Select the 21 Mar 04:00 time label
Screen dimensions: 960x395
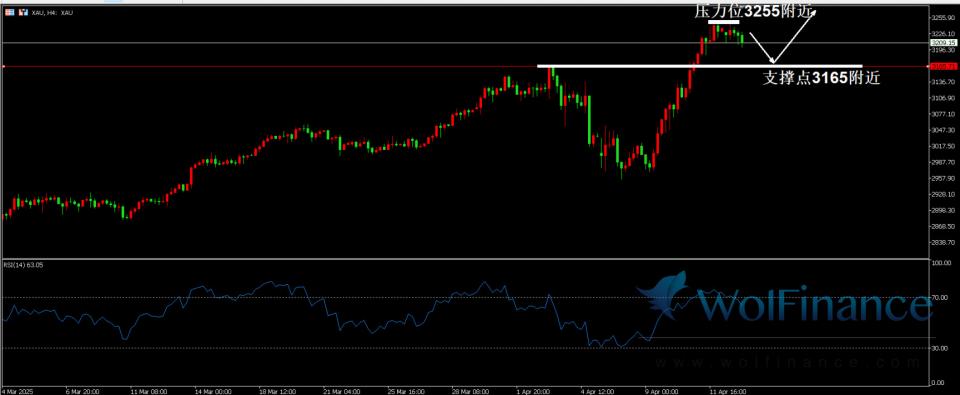click(x=341, y=390)
